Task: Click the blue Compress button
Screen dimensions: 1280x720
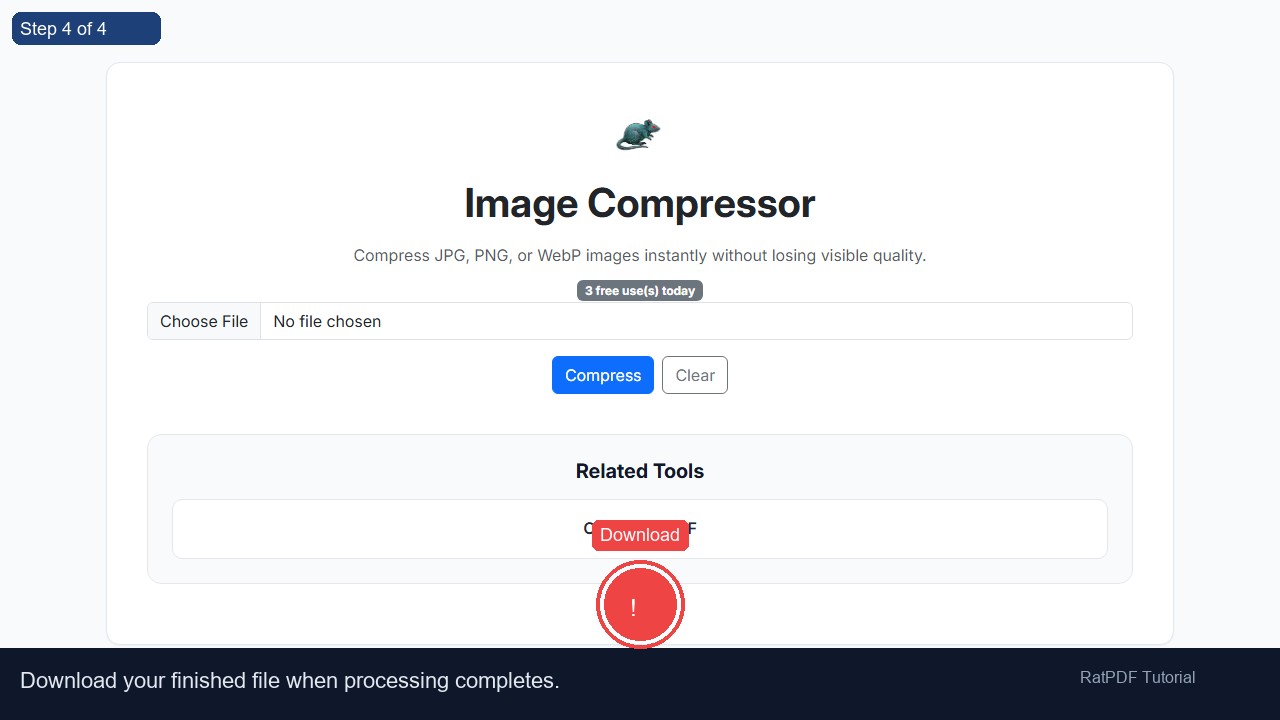Action: click(x=603, y=375)
